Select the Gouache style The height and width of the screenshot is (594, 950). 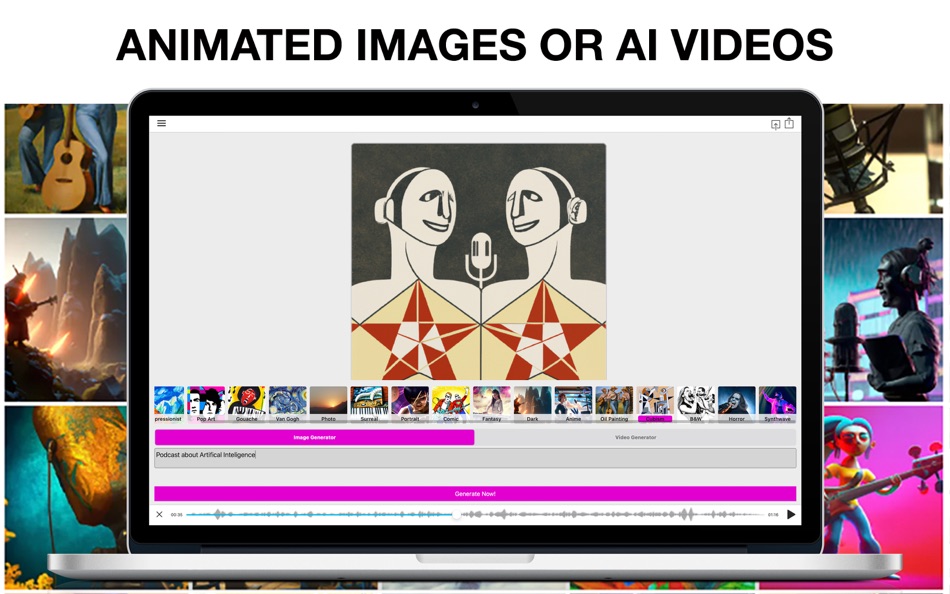tap(247, 404)
